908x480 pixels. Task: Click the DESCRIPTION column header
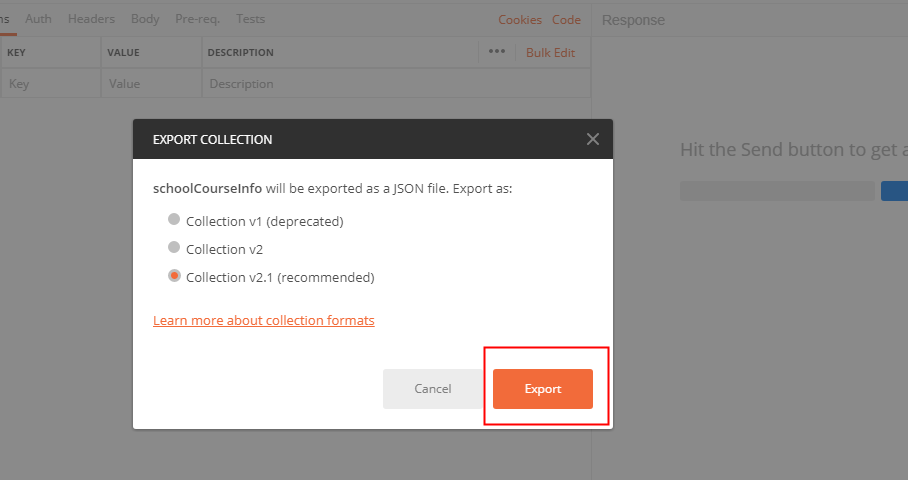[x=240, y=53]
